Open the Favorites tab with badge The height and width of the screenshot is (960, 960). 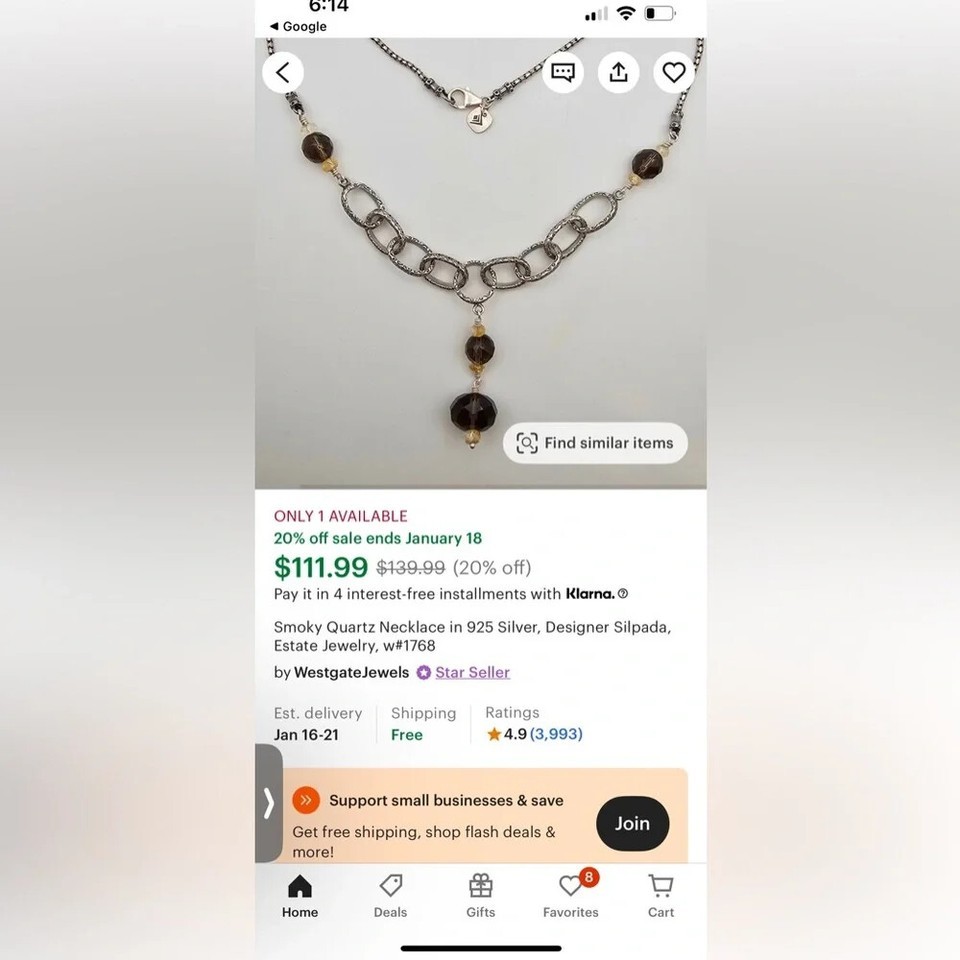[571, 896]
